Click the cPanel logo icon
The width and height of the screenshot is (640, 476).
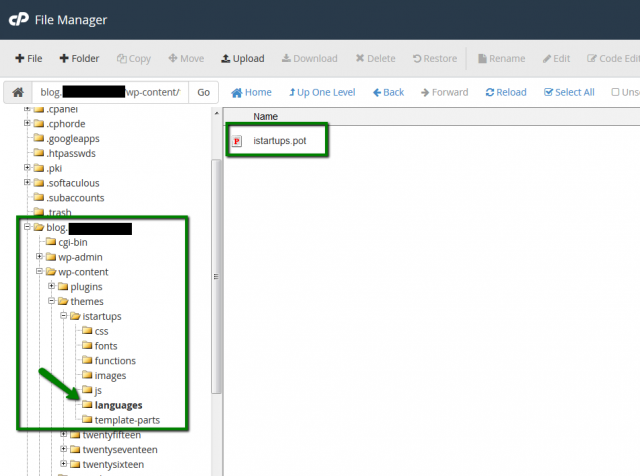(x=19, y=19)
